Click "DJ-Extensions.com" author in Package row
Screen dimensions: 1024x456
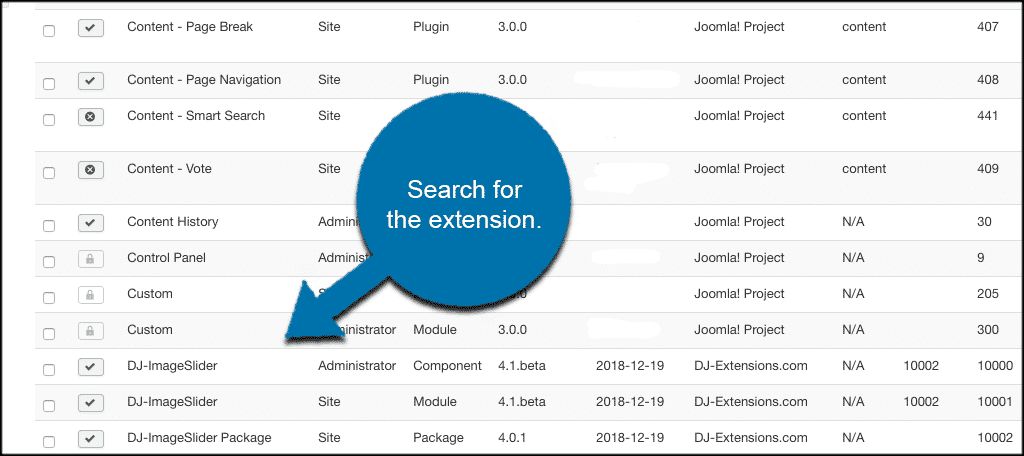751,438
